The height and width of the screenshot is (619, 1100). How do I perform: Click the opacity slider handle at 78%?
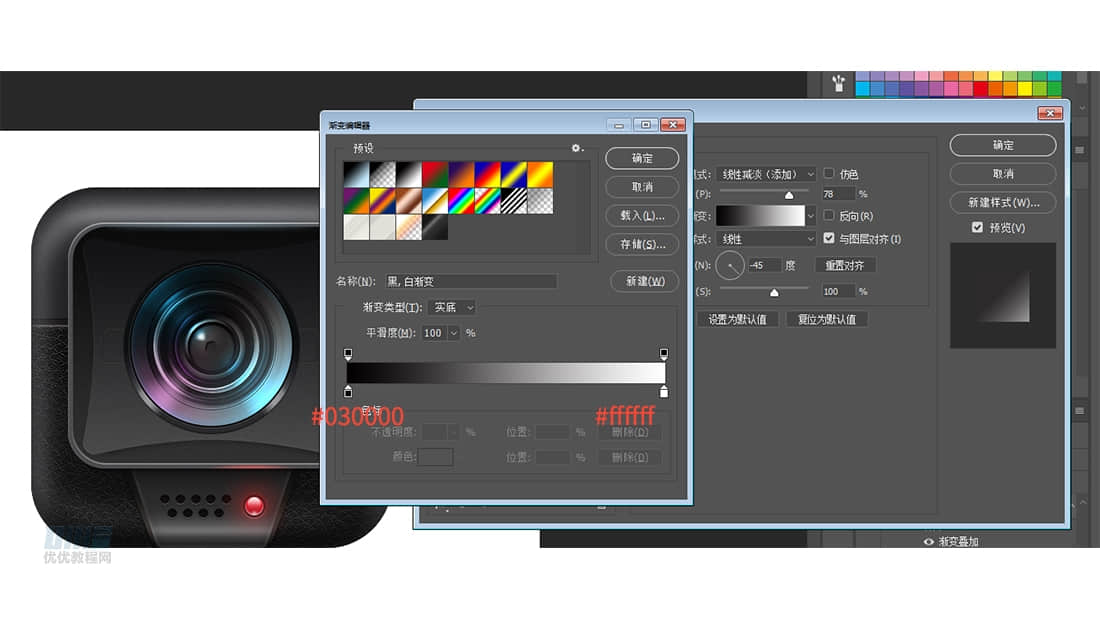pos(789,195)
